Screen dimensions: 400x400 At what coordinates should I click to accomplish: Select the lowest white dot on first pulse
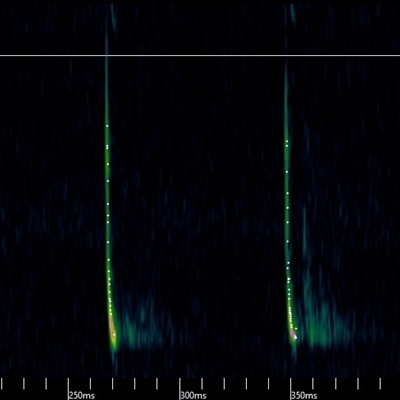(x=114, y=334)
